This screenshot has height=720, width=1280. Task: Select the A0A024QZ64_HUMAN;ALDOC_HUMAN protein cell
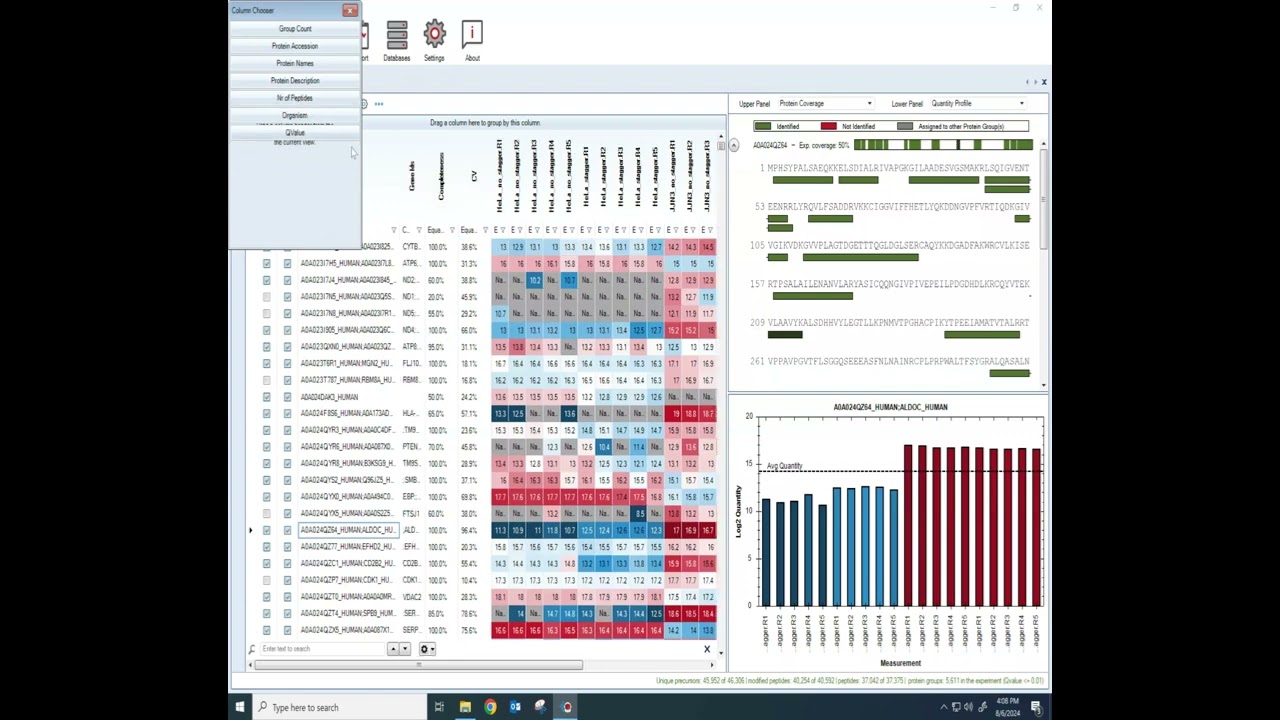point(347,530)
